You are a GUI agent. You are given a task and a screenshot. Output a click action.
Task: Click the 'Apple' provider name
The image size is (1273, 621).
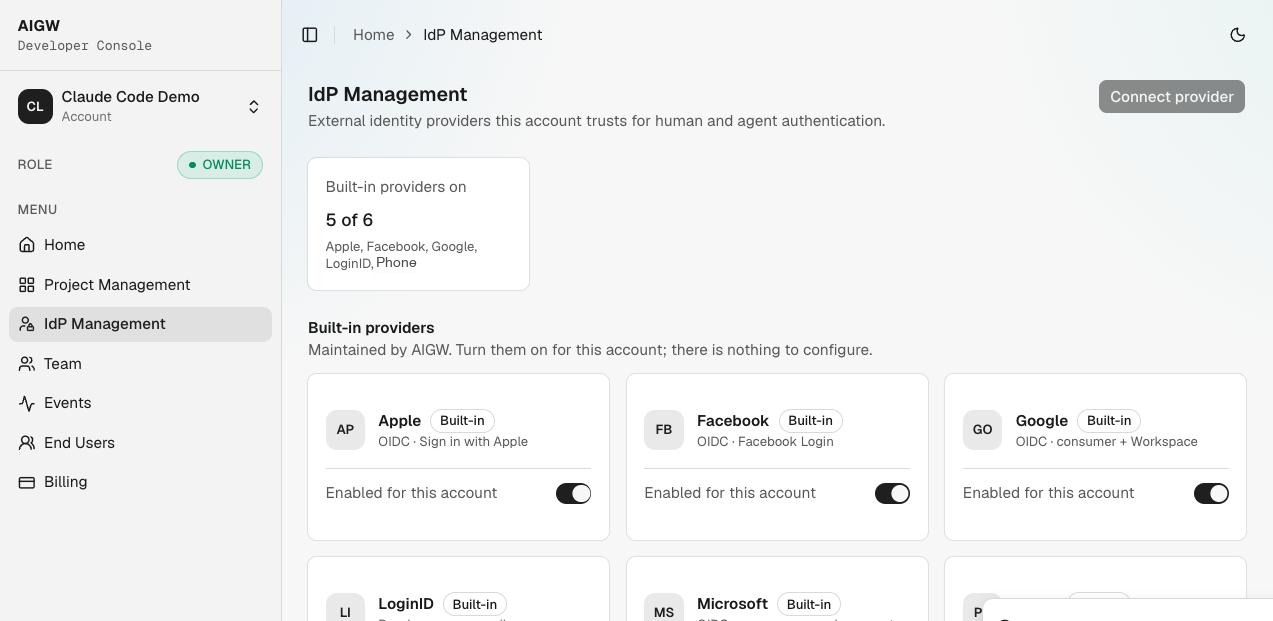[x=399, y=421]
